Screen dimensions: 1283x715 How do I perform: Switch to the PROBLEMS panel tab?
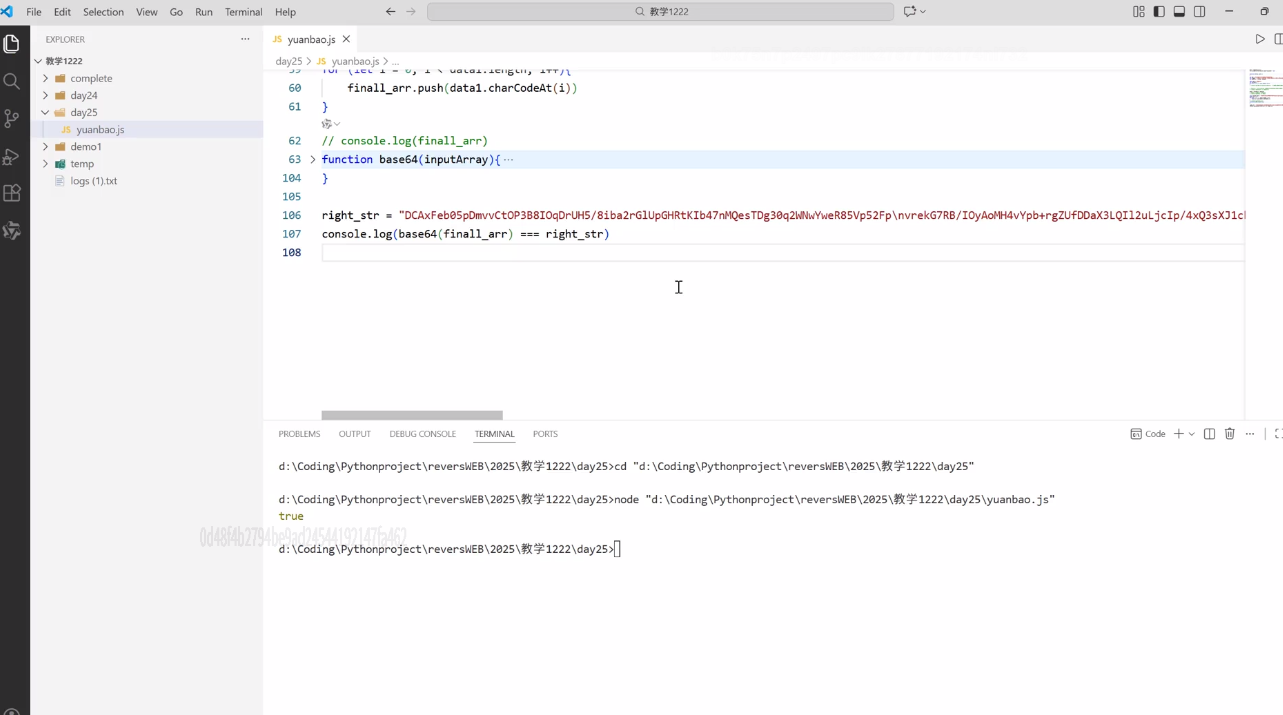click(x=299, y=434)
